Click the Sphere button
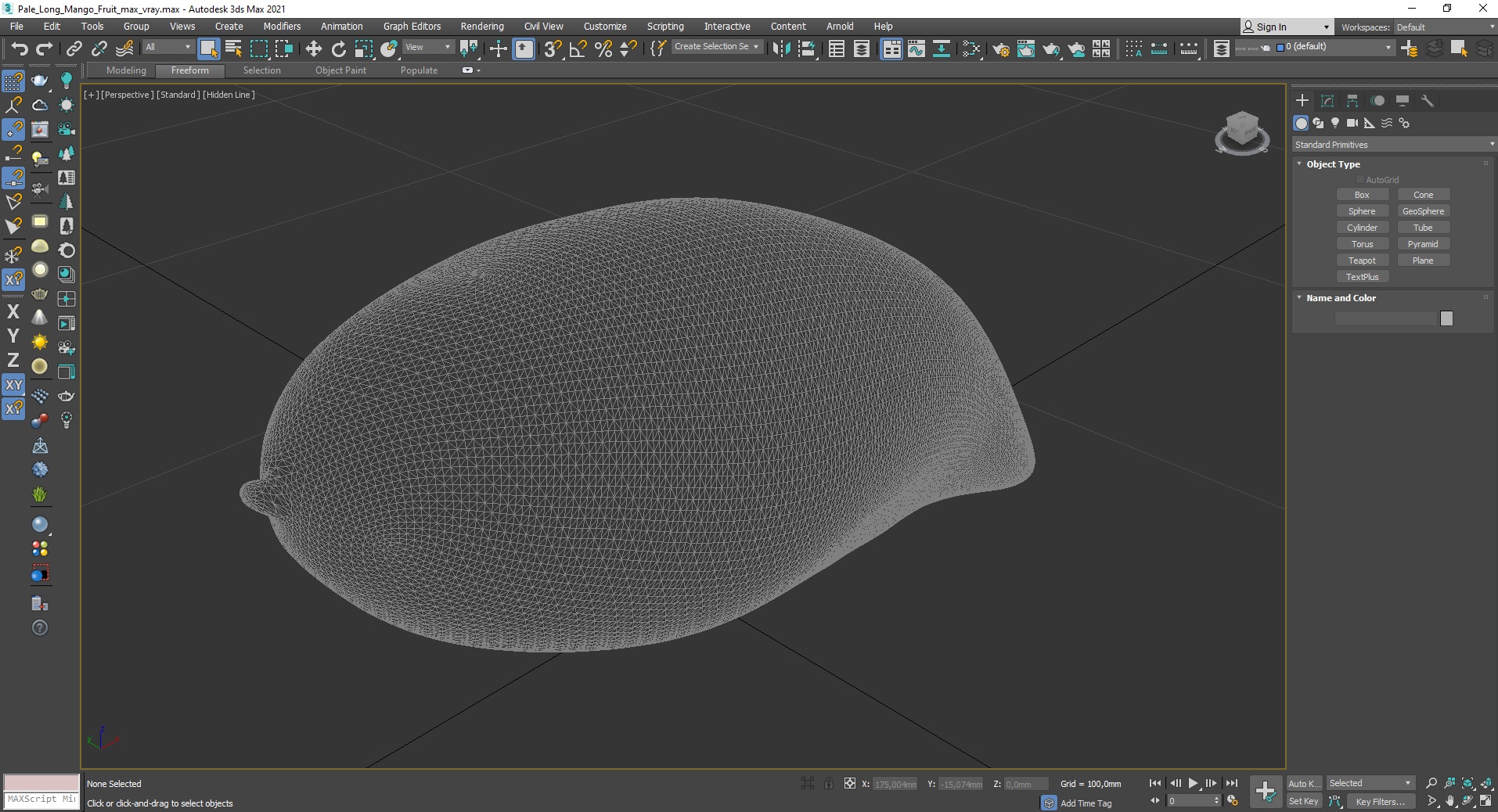 point(1362,211)
